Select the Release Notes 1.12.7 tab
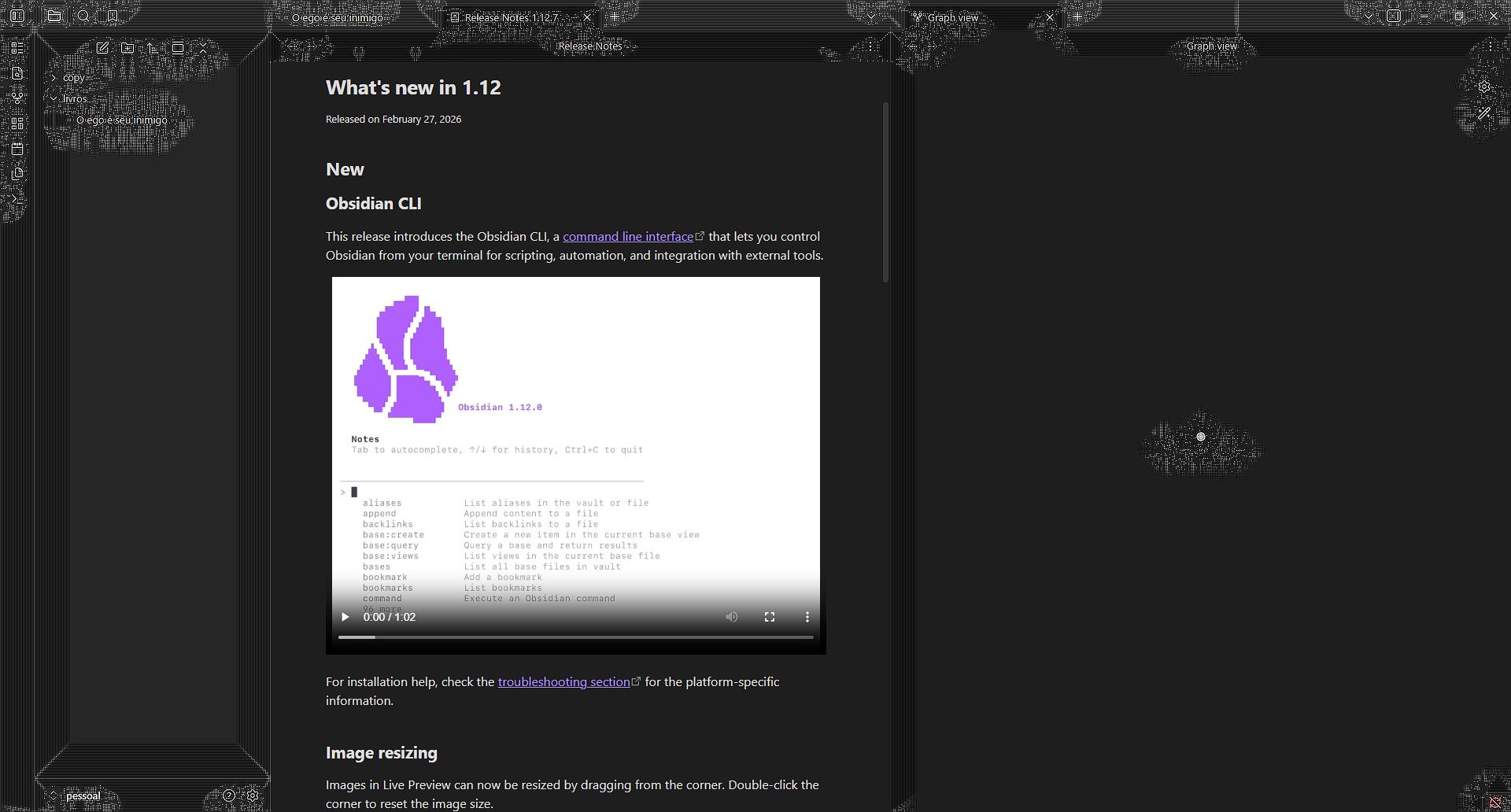The height and width of the screenshot is (812, 1511). (x=511, y=17)
